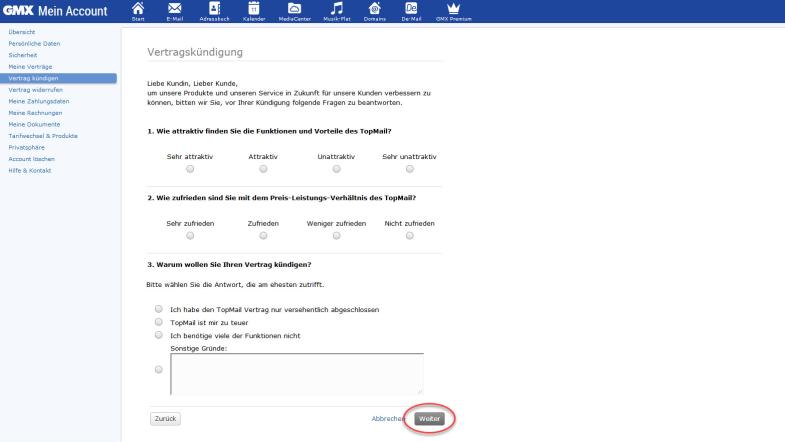Select 'Attraktiv' radio button

pos(263,169)
